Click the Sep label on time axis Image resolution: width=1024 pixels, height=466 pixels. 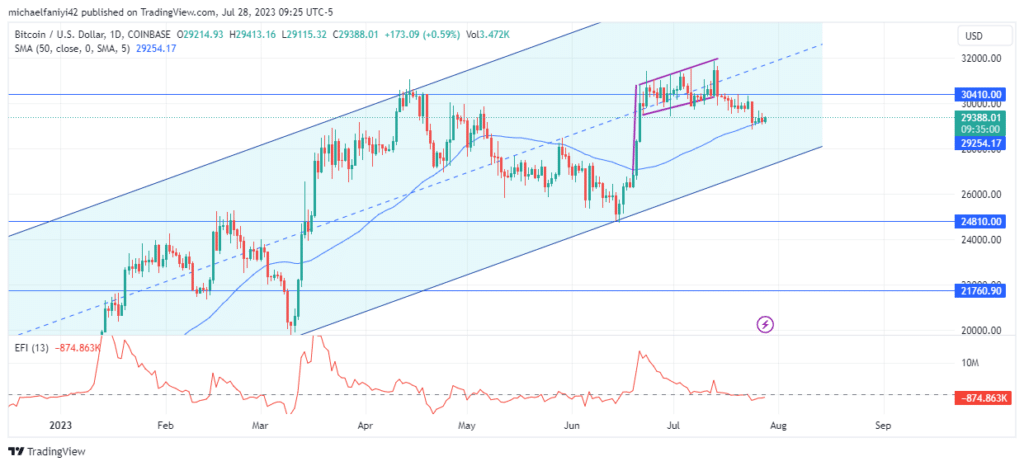click(x=883, y=426)
